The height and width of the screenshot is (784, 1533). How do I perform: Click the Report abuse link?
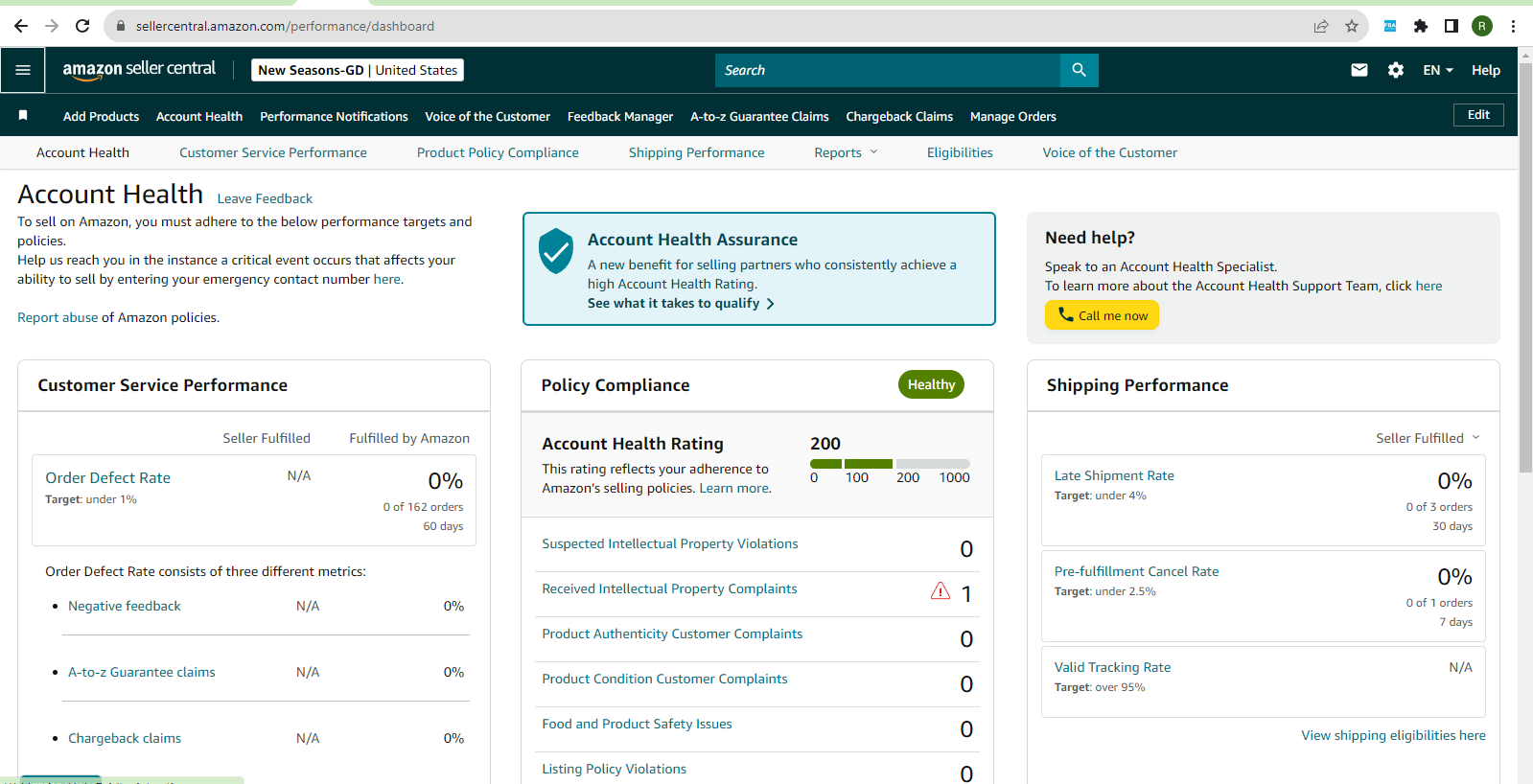tap(58, 317)
